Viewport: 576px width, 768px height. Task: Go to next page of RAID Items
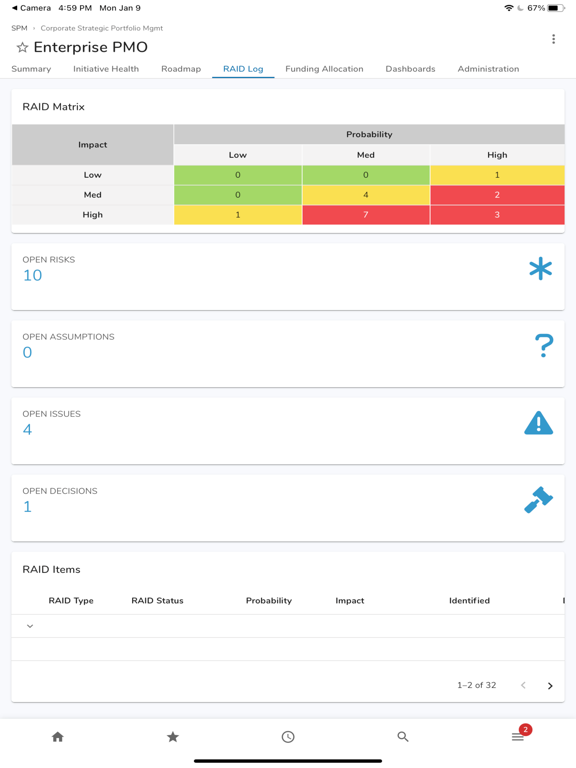click(x=550, y=686)
